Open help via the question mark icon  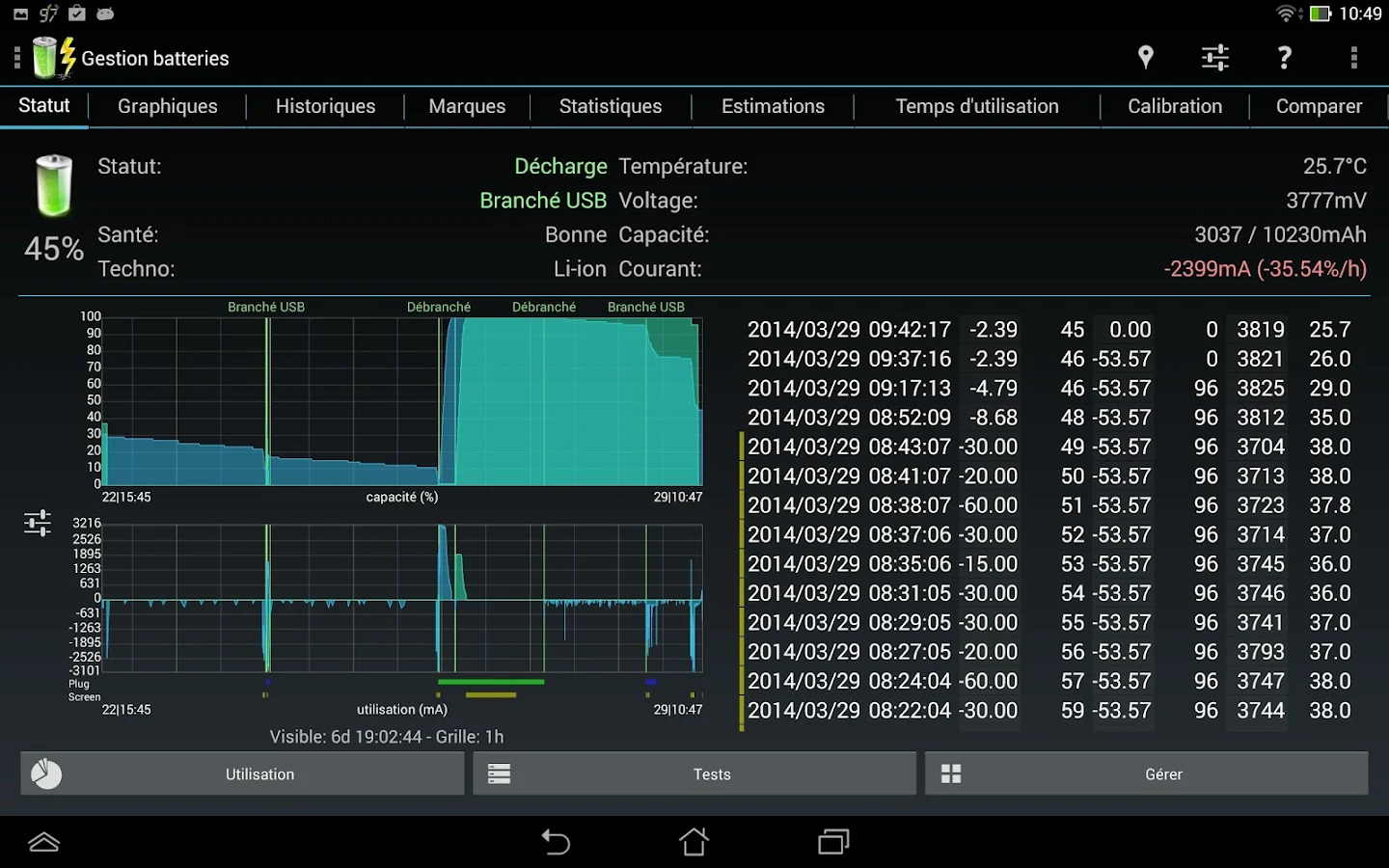(1284, 58)
